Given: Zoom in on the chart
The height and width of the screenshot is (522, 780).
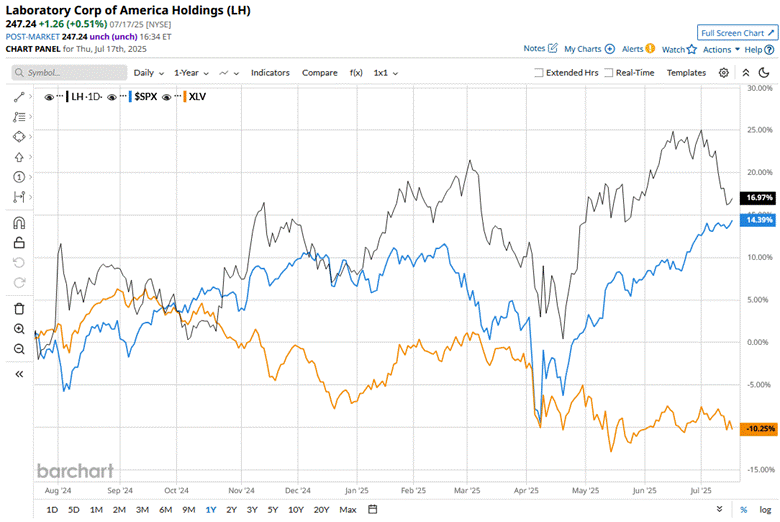Looking at the screenshot, I should pos(19,329).
